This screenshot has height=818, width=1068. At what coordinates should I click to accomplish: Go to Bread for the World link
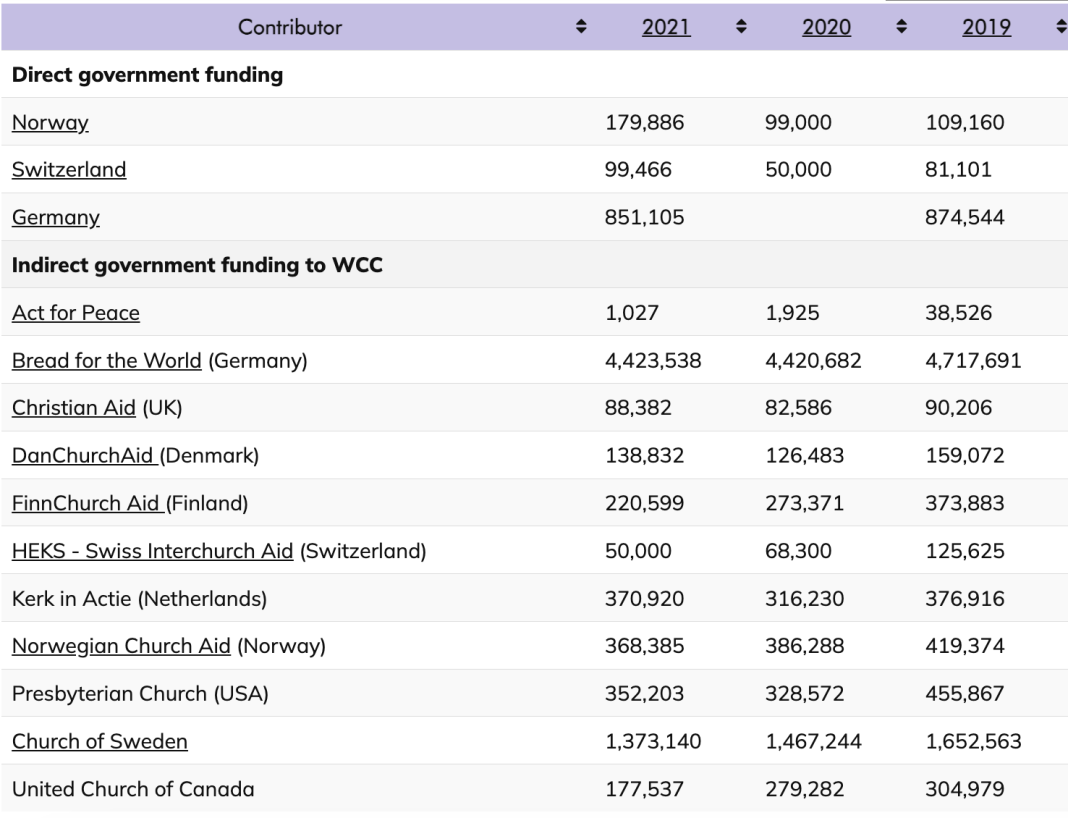pos(107,361)
